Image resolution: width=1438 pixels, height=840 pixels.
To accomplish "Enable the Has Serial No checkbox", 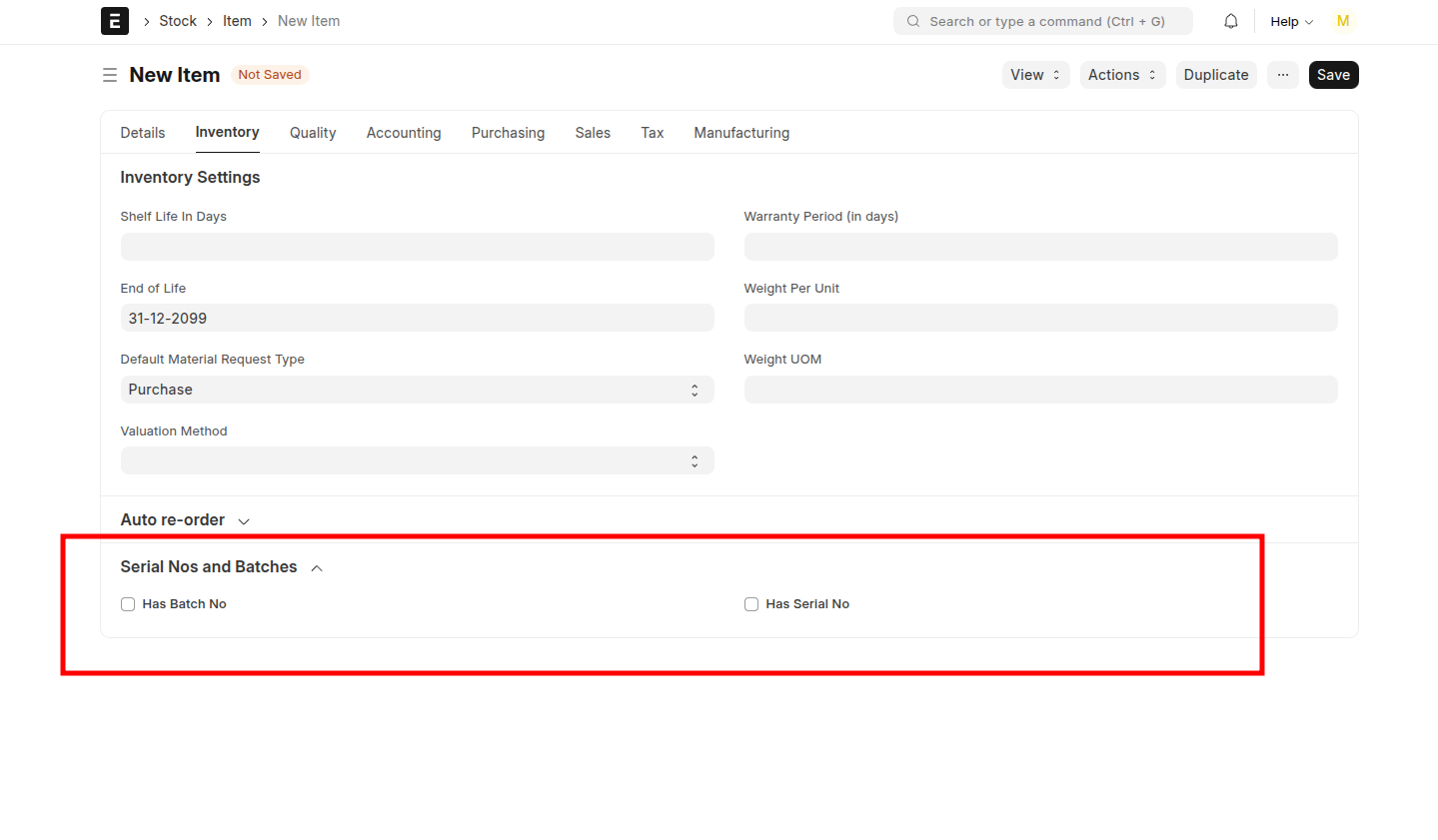I will (751, 604).
